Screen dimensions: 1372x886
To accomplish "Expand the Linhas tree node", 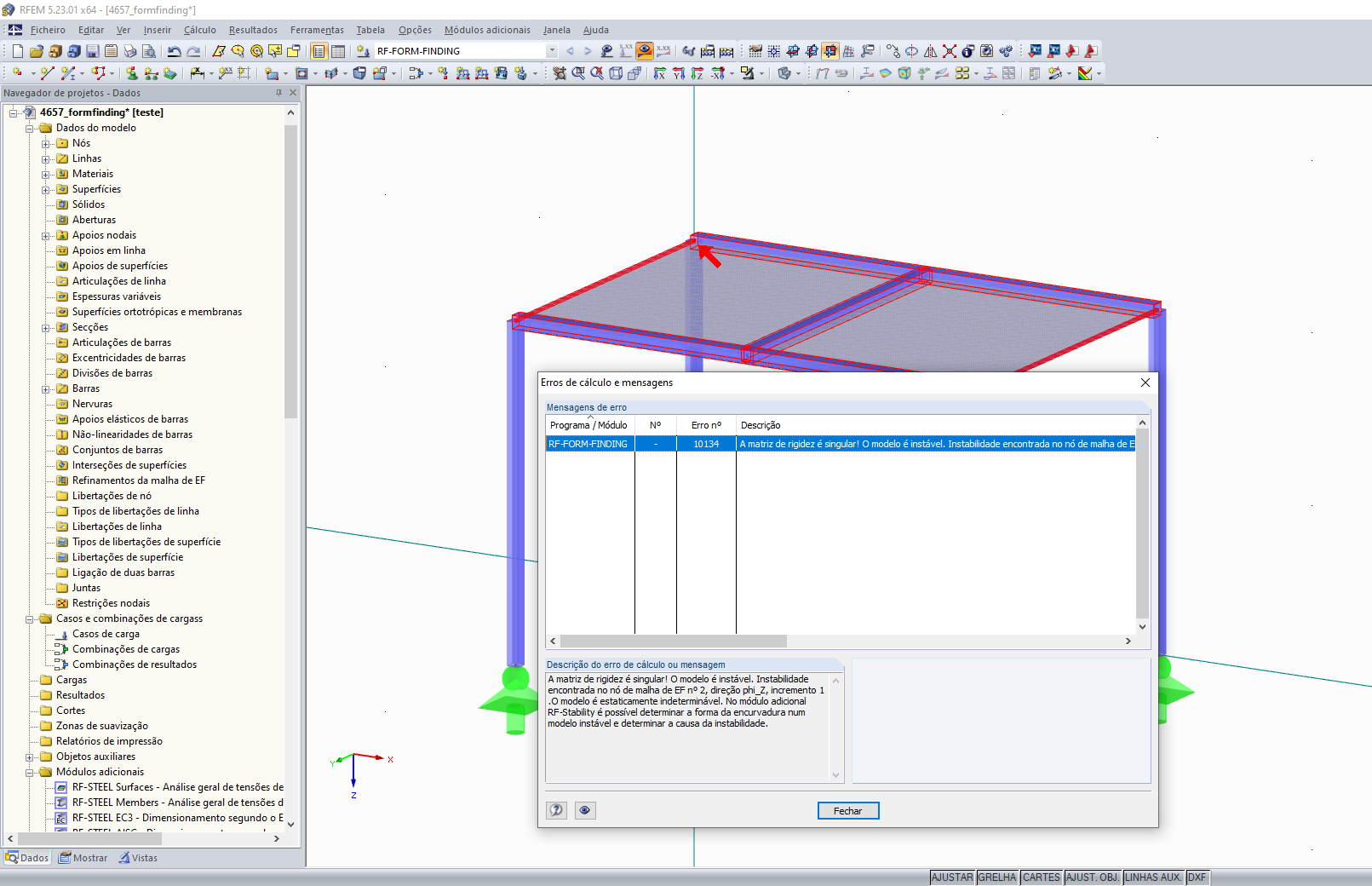I will pos(46,158).
